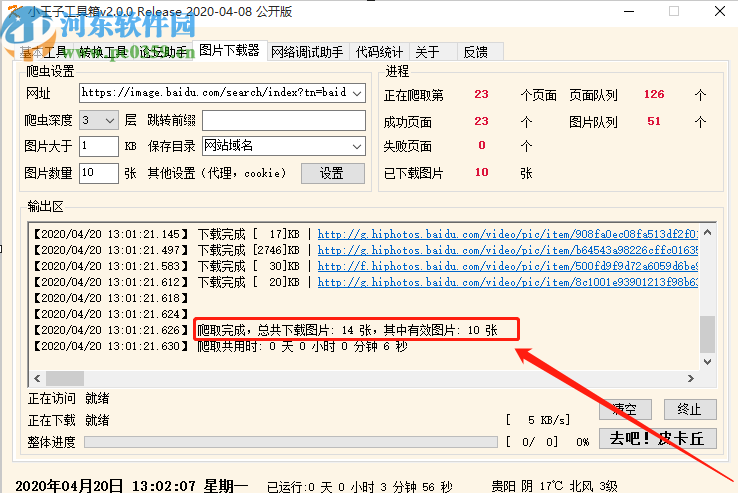Click the 已运行 uptime status text
This screenshot has height=493, width=738.
click(x=360, y=486)
